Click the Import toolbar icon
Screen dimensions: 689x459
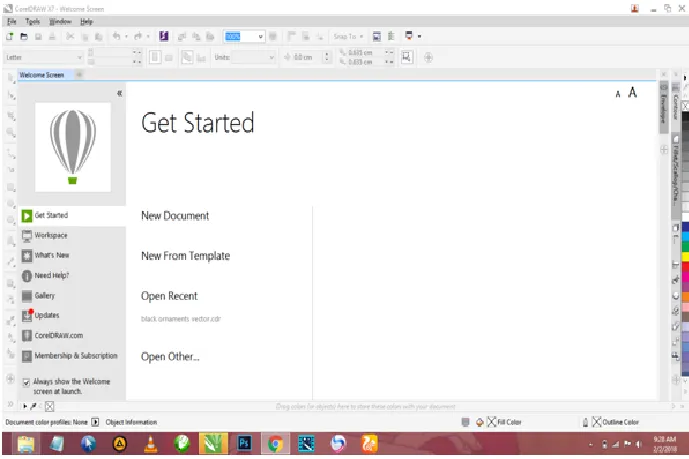click(x=182, y=36)
